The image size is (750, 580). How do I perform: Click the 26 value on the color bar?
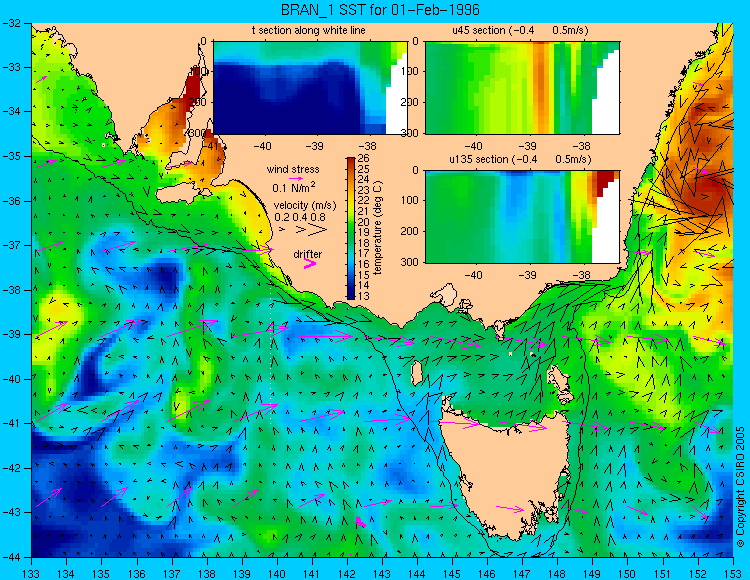pyautogui.click(x=364, y=159)
